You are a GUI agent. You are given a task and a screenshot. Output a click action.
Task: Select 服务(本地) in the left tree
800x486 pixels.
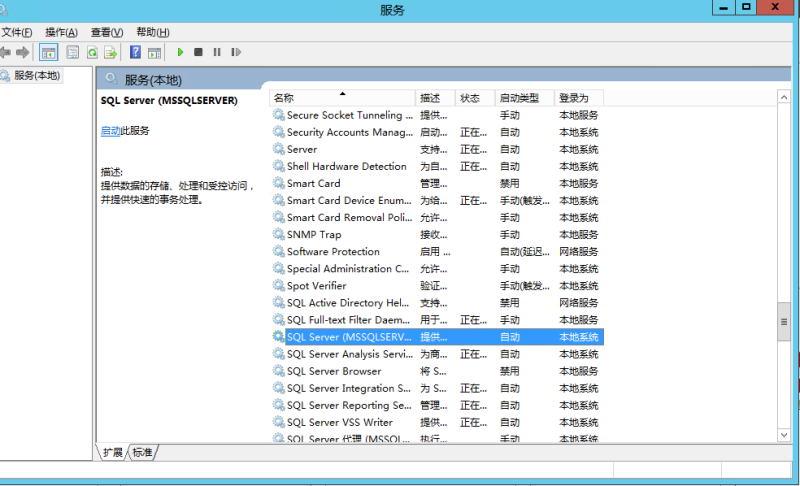pos(37,75)
